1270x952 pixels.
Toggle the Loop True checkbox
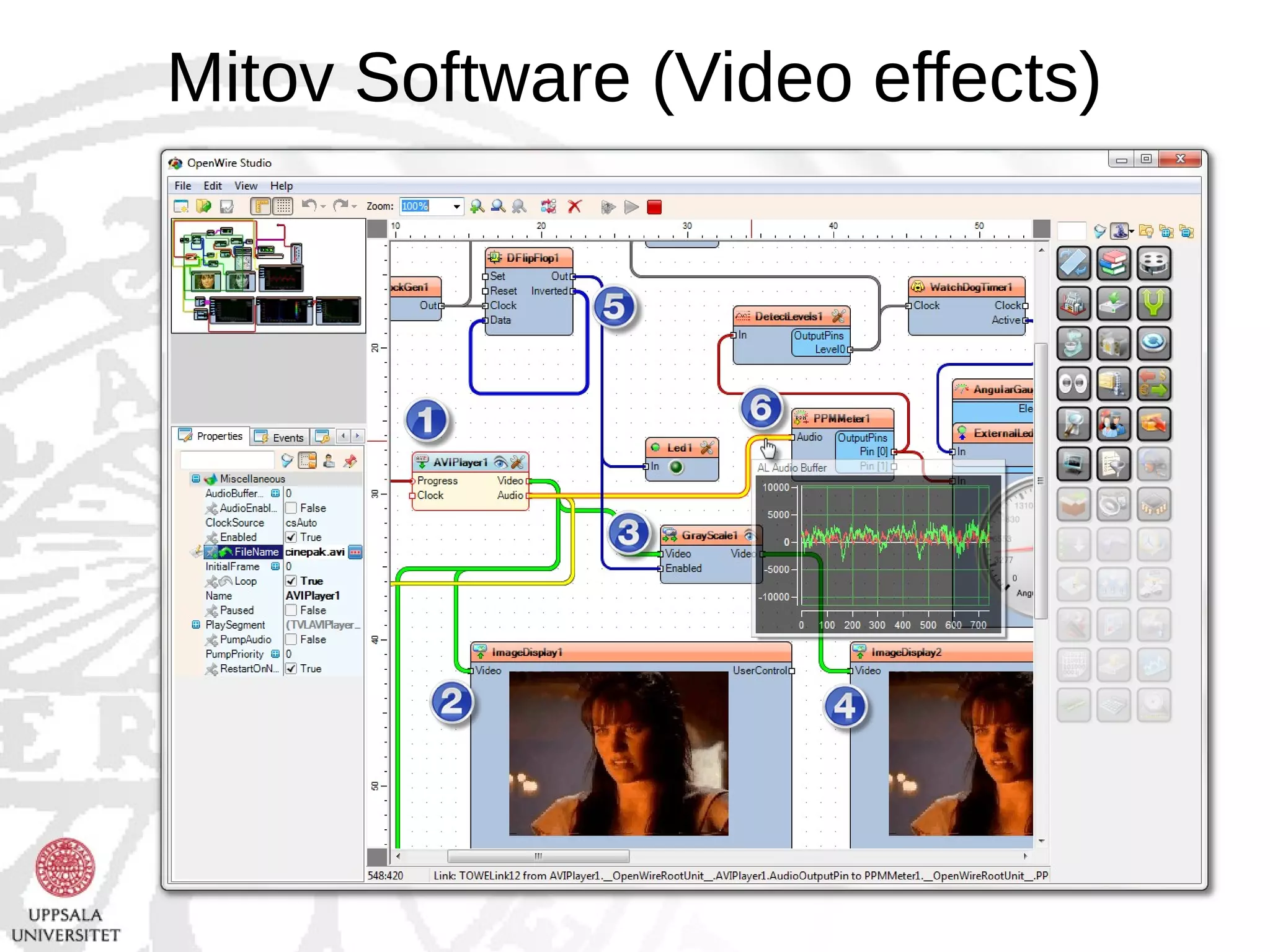pyautogui.click(x=291, y=581)
